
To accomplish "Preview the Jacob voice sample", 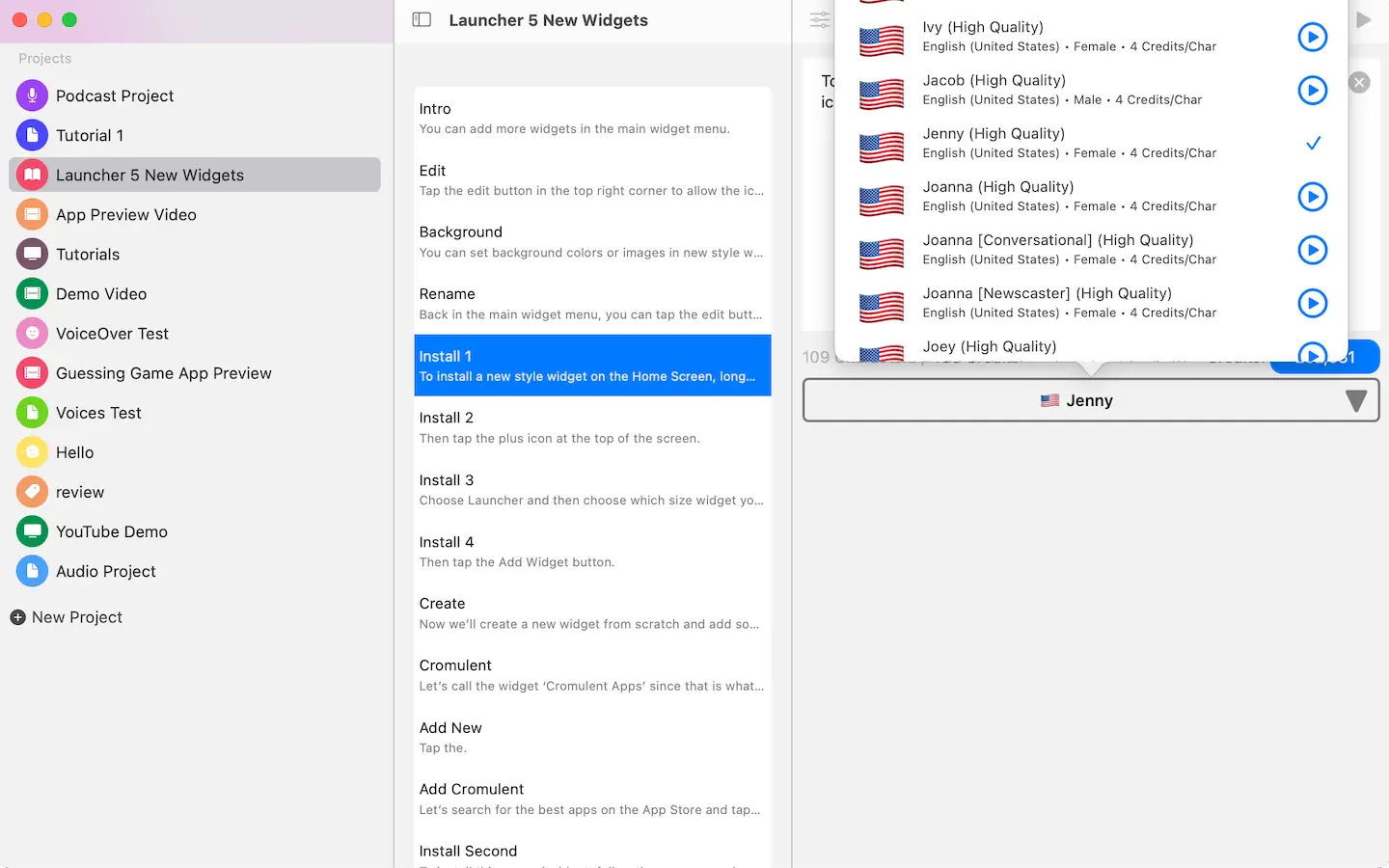I will [1312, 90].
